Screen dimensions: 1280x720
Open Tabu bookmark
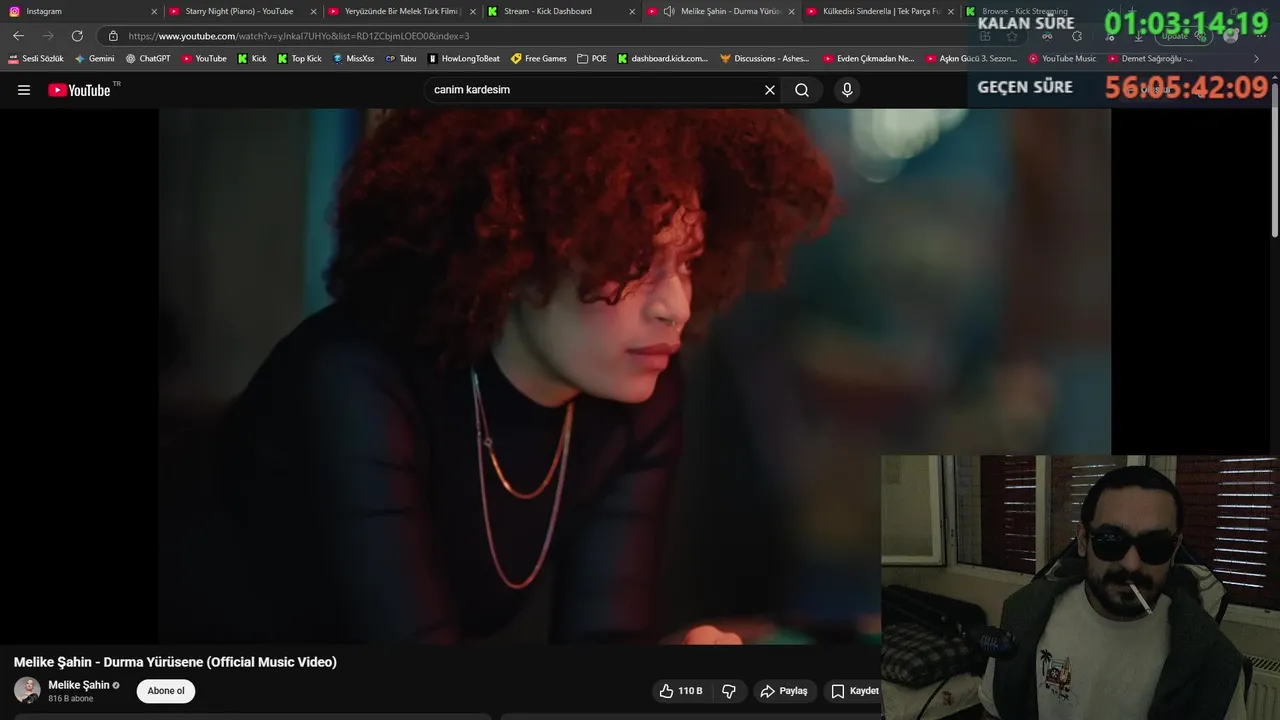tap(401, 59)
